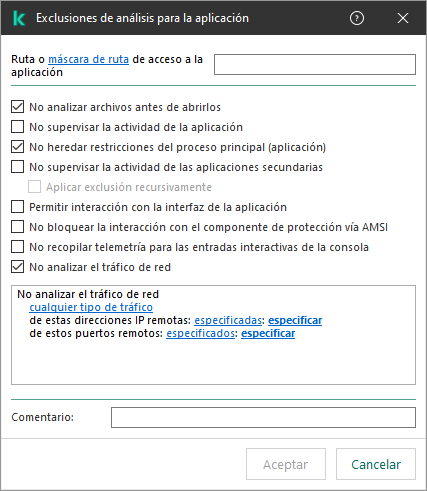Click especificados link for remote ports

coord(201,333)
